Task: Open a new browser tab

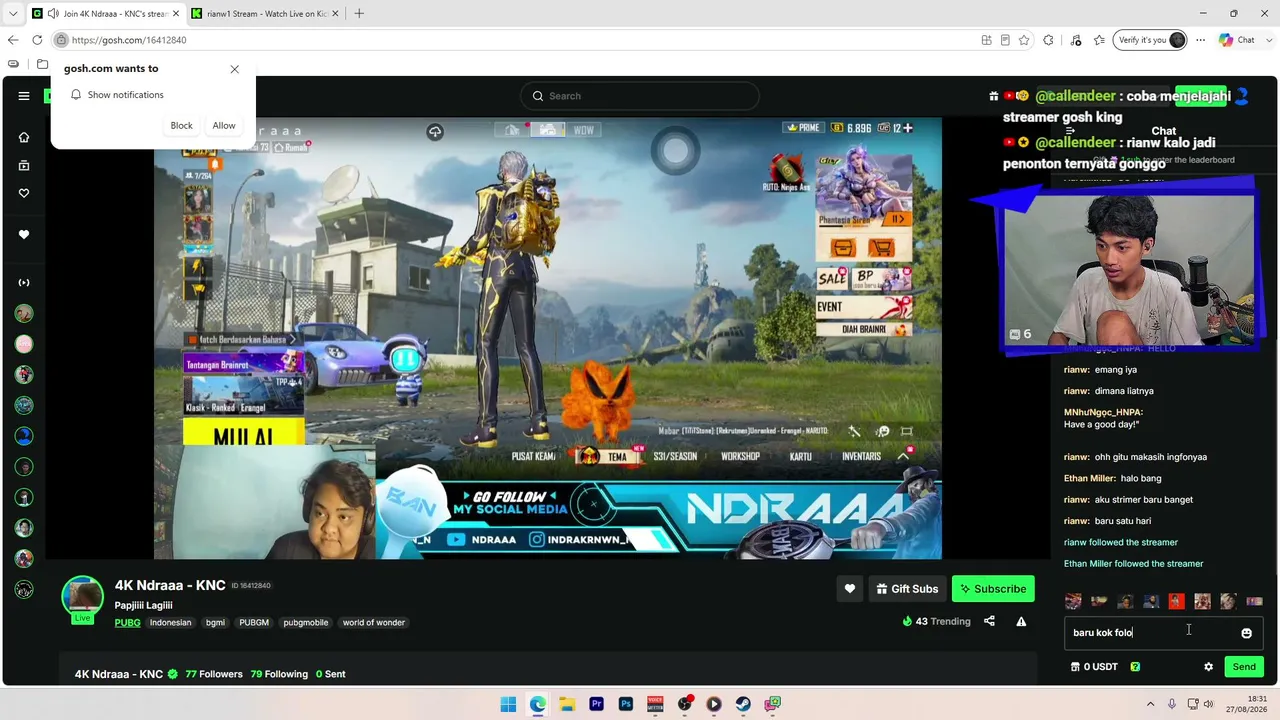Action: 359,14
